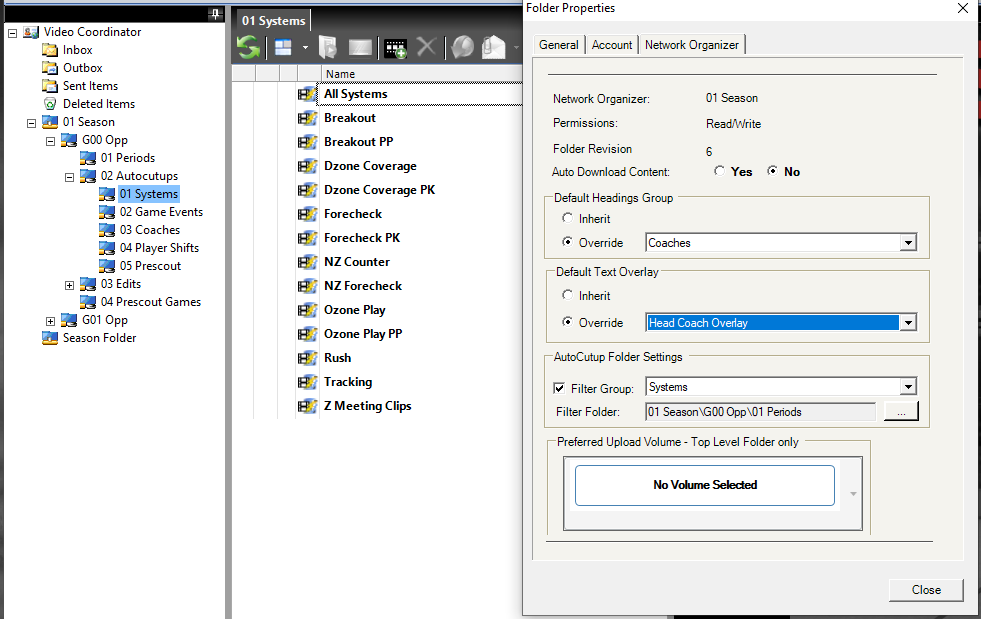Select 03 Coaches folder in the tree
The image size is (981, 619).
tap(150, 230)
